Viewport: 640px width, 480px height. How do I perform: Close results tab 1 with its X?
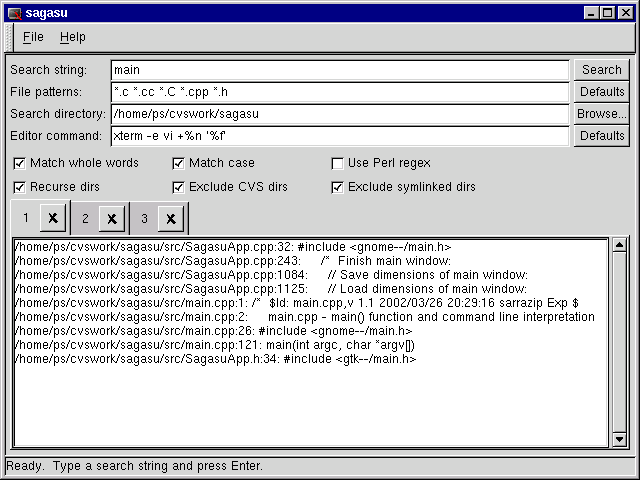click(x=53, y=218)
